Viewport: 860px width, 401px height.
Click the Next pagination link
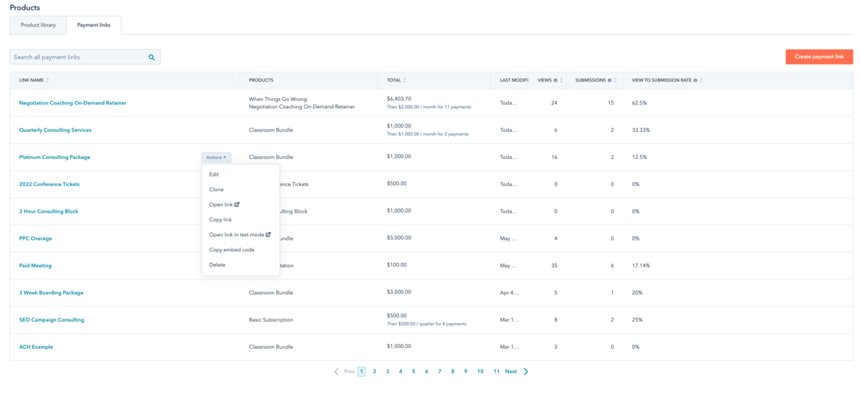(x=511, y=371)
